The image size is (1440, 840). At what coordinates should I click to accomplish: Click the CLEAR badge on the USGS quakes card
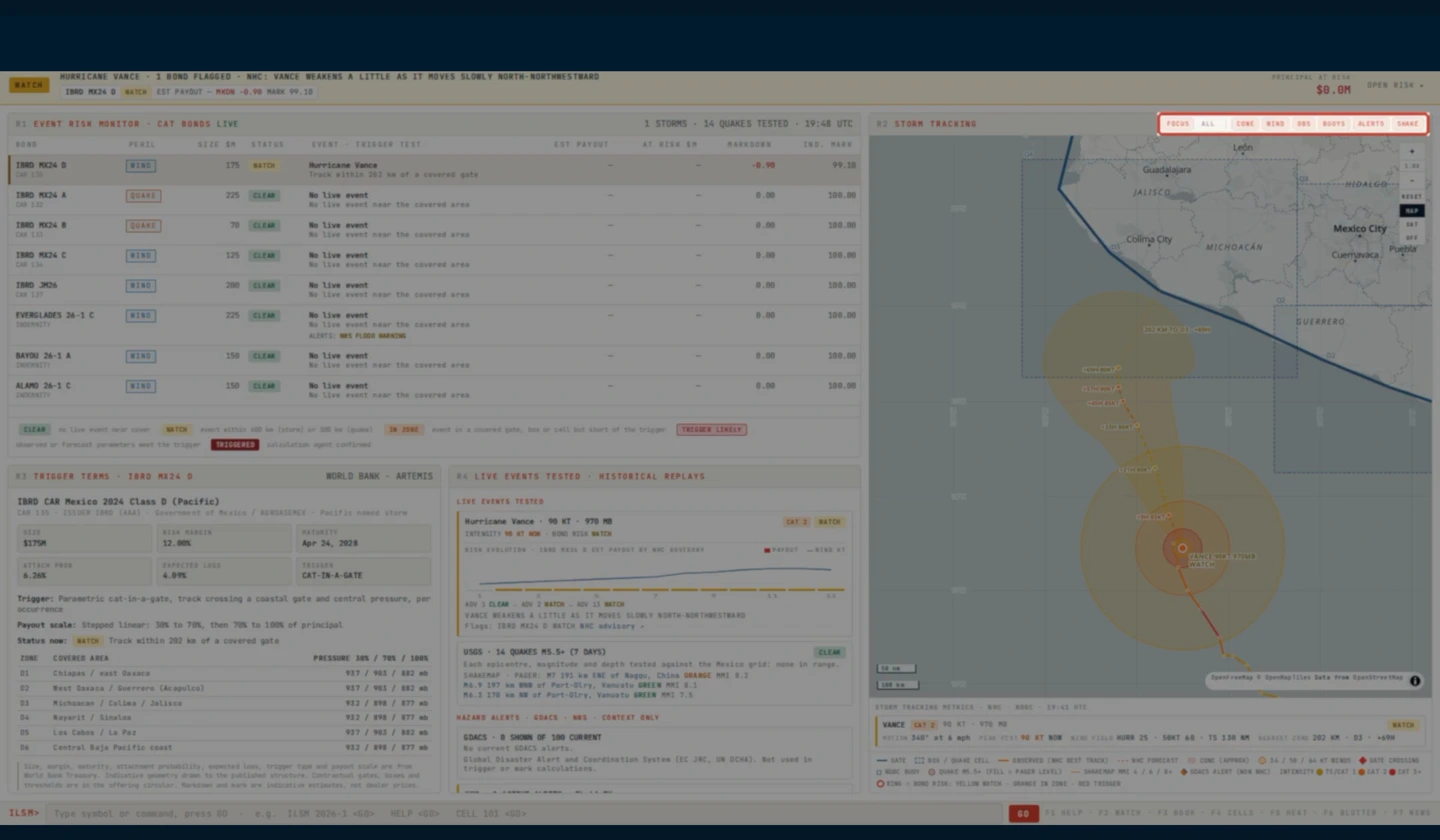click(829, 652)
